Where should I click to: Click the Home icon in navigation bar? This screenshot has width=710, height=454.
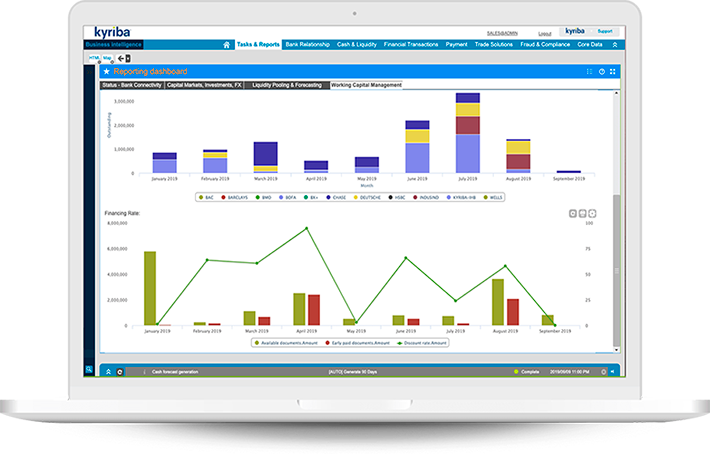[x=227, y=45]
